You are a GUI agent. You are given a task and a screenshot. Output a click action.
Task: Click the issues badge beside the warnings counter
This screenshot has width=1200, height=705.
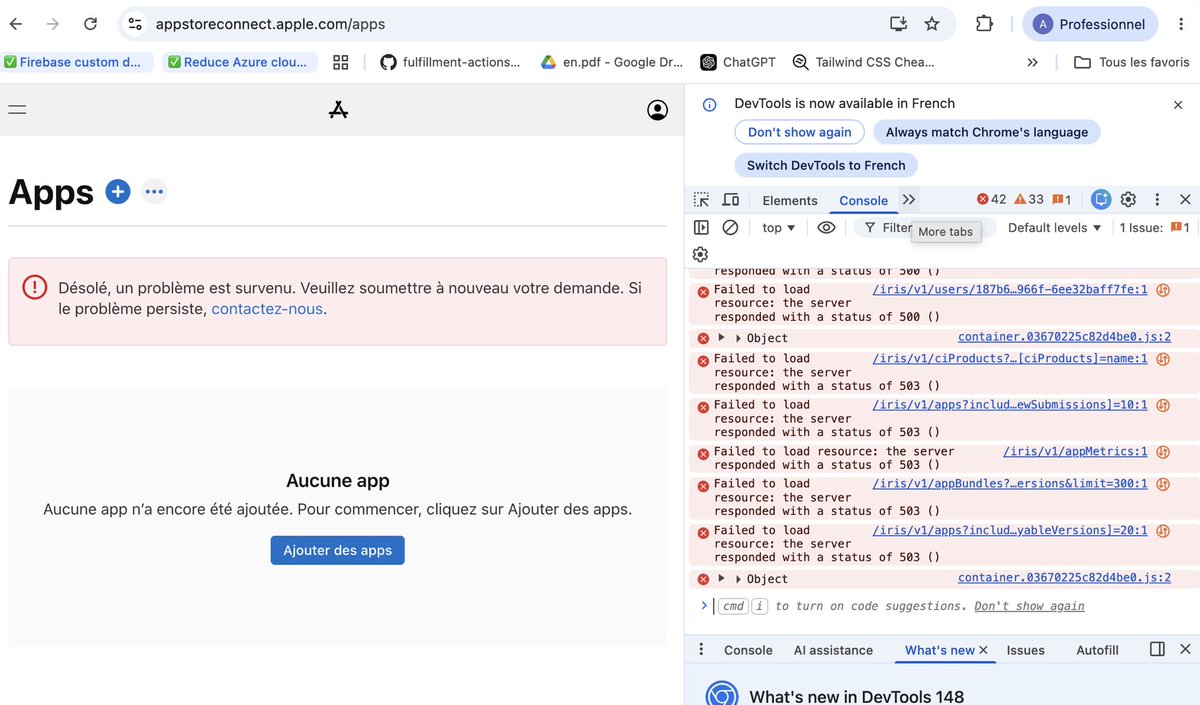tap(1062, 200)
